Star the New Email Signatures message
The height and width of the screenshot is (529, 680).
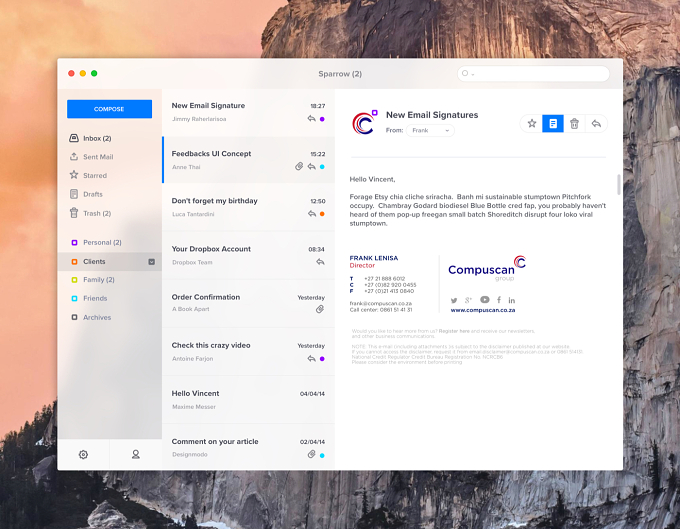(x=532, y=124)
